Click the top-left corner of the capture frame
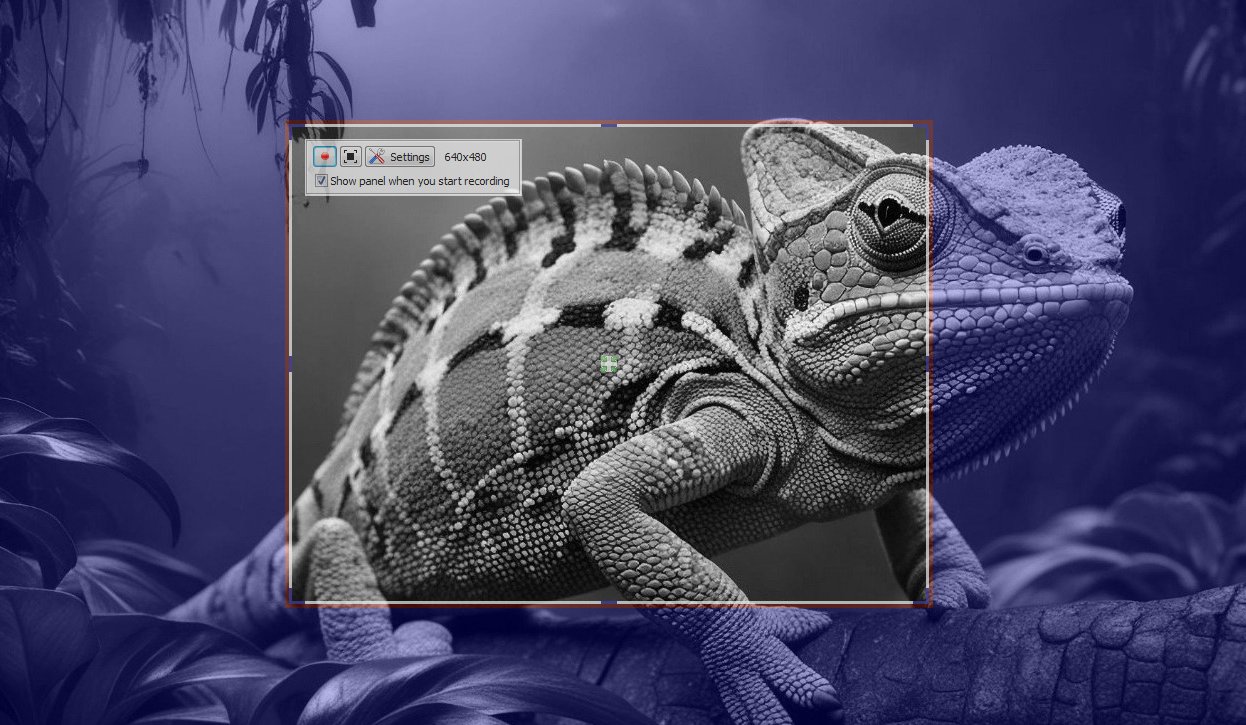This screenshot has width=1246, height=725. (290, 125)
